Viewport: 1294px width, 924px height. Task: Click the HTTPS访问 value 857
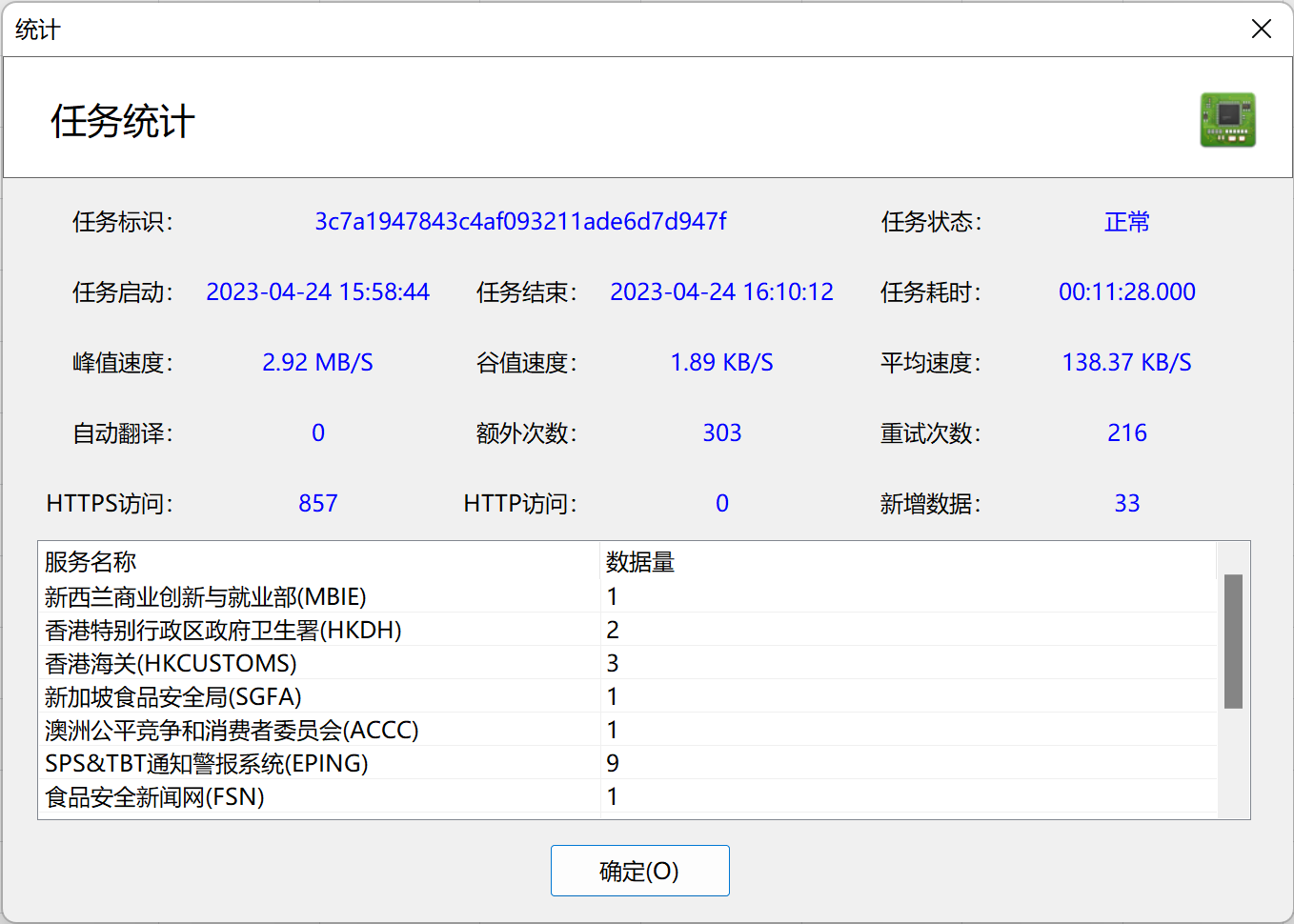[x=318, y=504]
